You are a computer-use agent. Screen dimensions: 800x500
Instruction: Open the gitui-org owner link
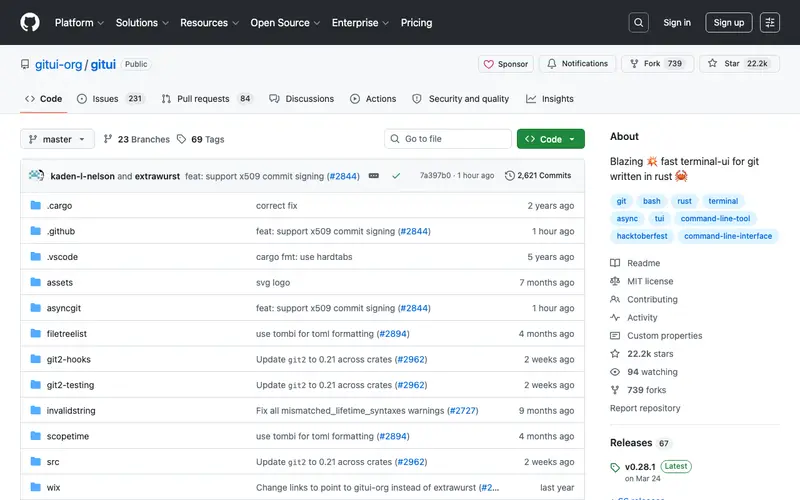point(58,64)
